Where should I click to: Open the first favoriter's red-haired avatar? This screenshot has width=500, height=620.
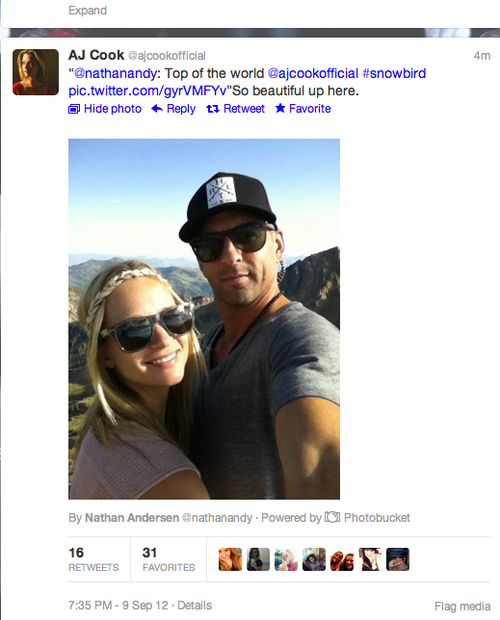click(x=230, y=559)
